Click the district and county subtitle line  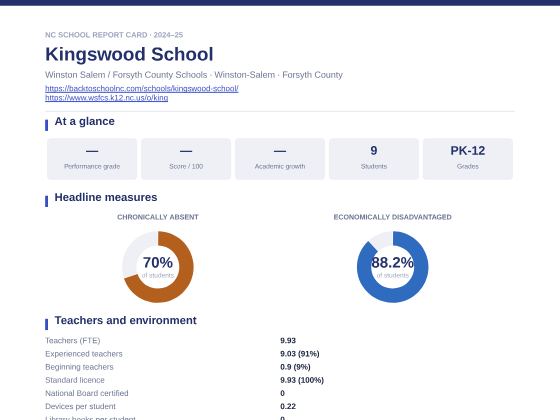[194, 75]
